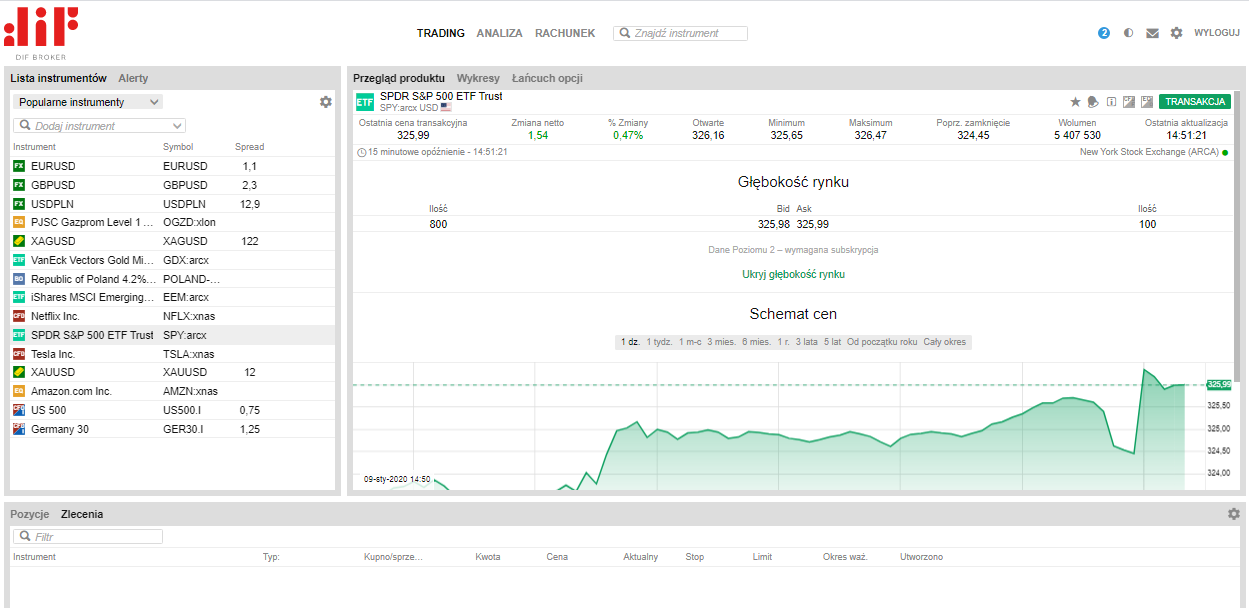The height and width of the screenshot is (608, 1249).
Task: Click the green ETF badge of SPDR header
Action: pos(365,102)
